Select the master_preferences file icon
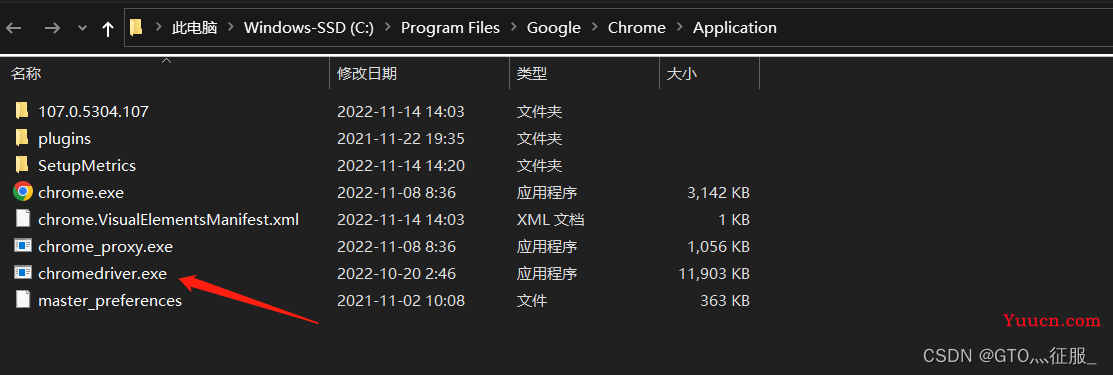The width and height of the screenshot is (1113, 375). coord(23,300)
